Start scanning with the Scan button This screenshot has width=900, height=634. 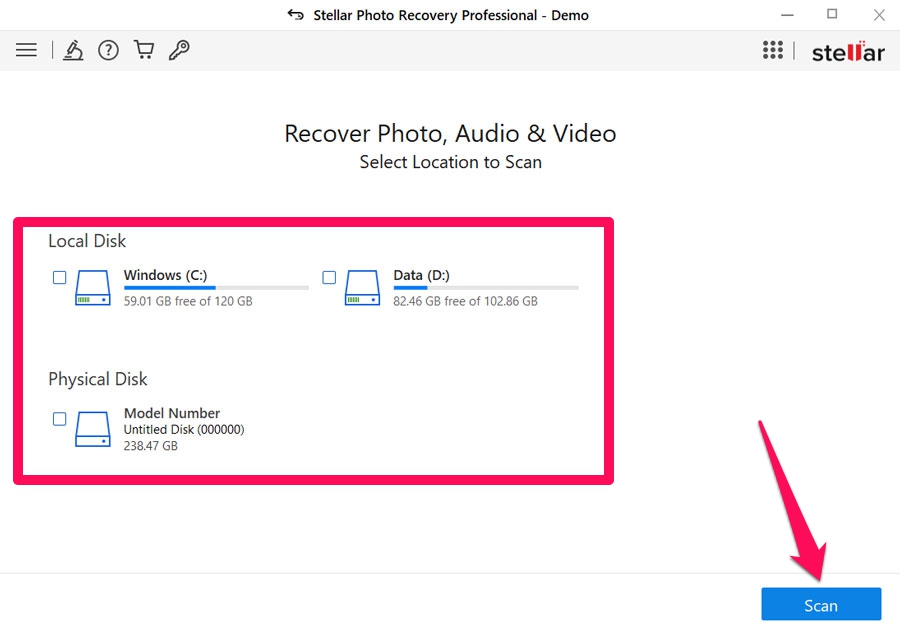click(821, 605)
